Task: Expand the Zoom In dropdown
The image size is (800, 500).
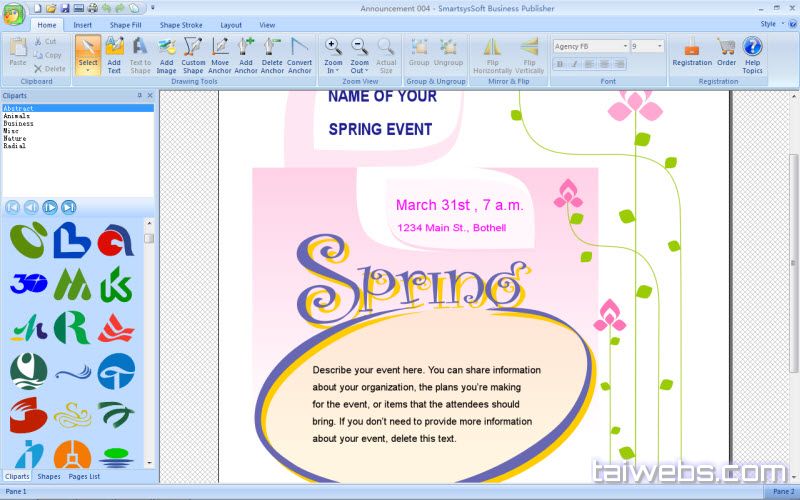Action: pyautogui.click(x=333, y=71)
